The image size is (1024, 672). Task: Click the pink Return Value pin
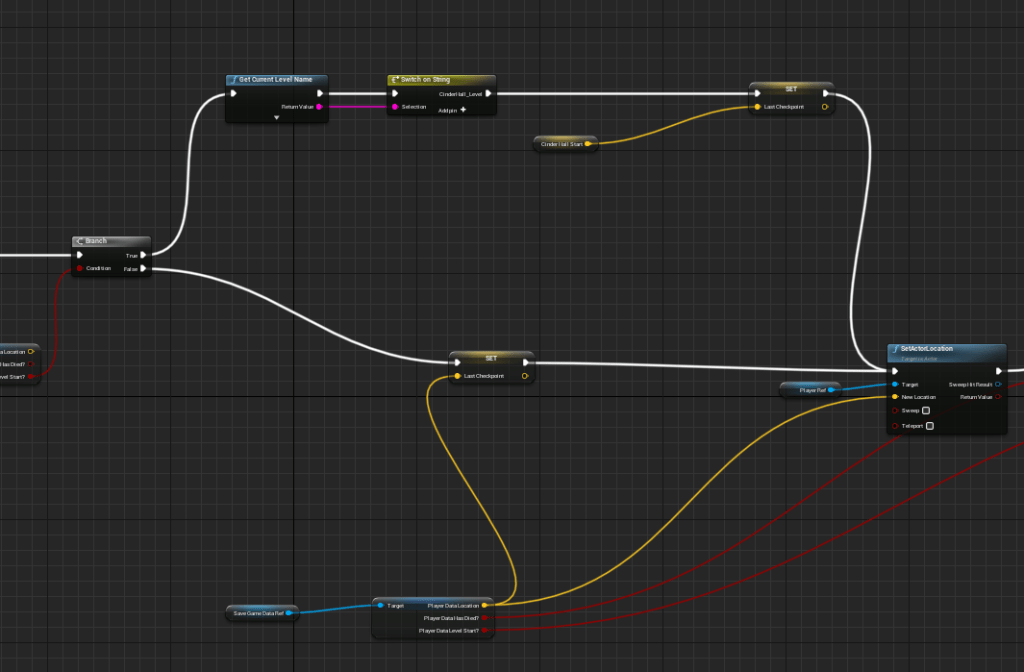(x=318, y=107)
